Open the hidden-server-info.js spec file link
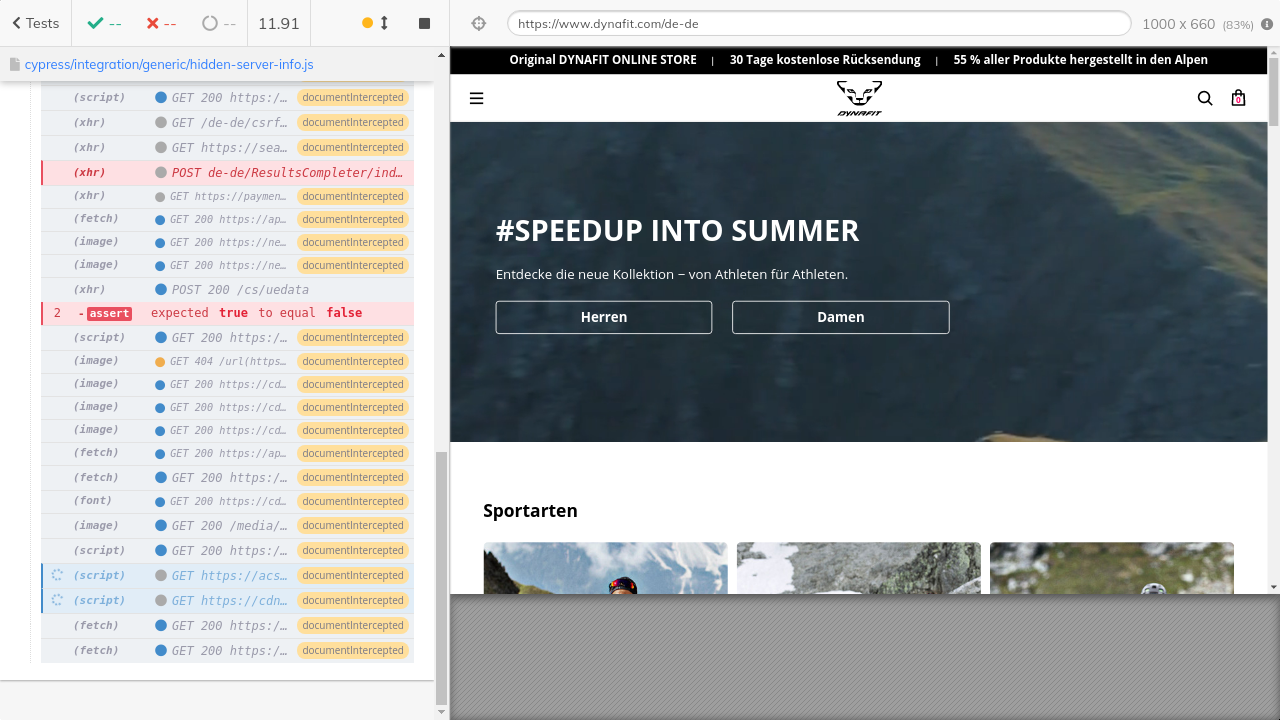 pos(168,64)
